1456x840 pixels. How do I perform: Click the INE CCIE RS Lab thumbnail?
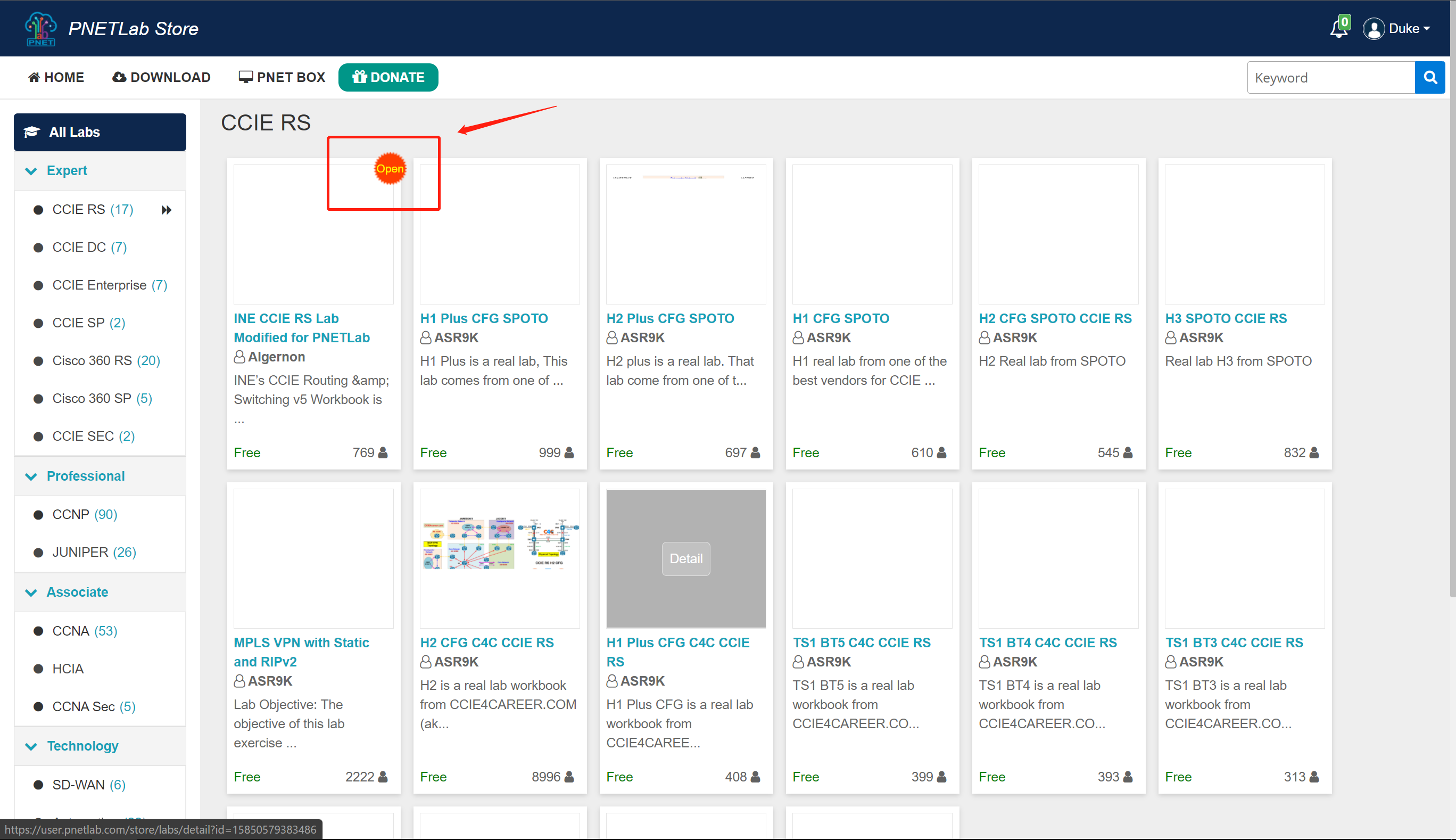tap(313, 234)
